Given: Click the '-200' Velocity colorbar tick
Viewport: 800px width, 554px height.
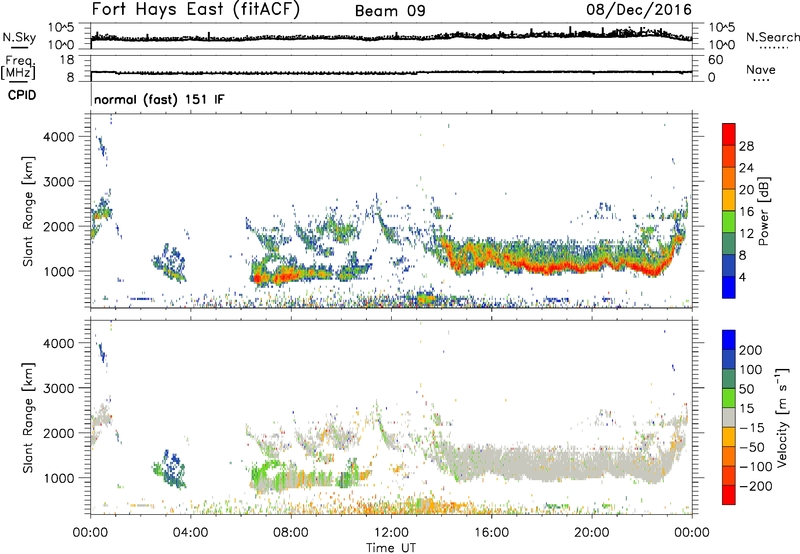Looking at the screenshot, I should click(756, 486).
